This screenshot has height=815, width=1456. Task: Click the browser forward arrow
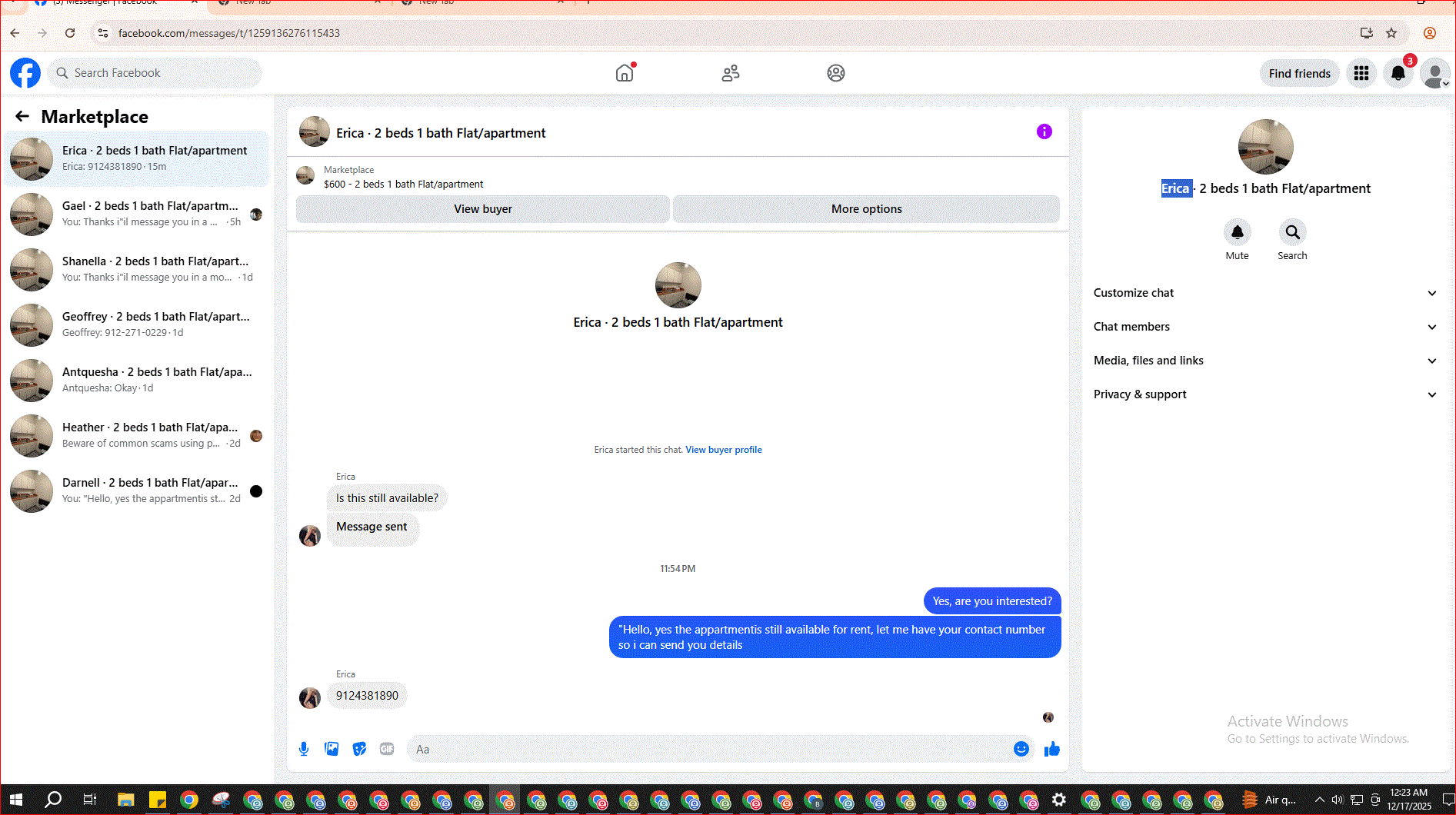42,33
